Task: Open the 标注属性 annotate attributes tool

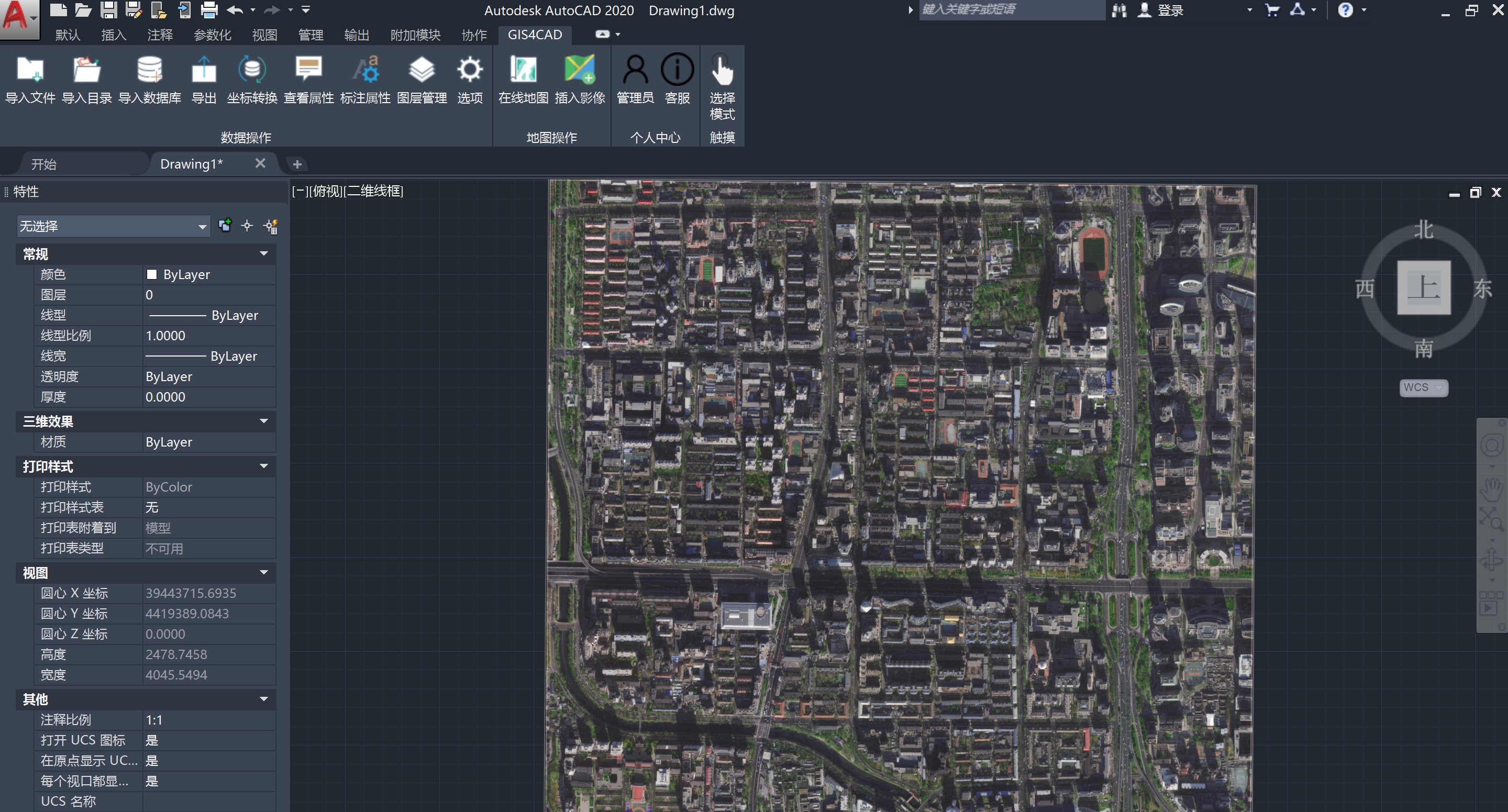Action: click(365, 79)
